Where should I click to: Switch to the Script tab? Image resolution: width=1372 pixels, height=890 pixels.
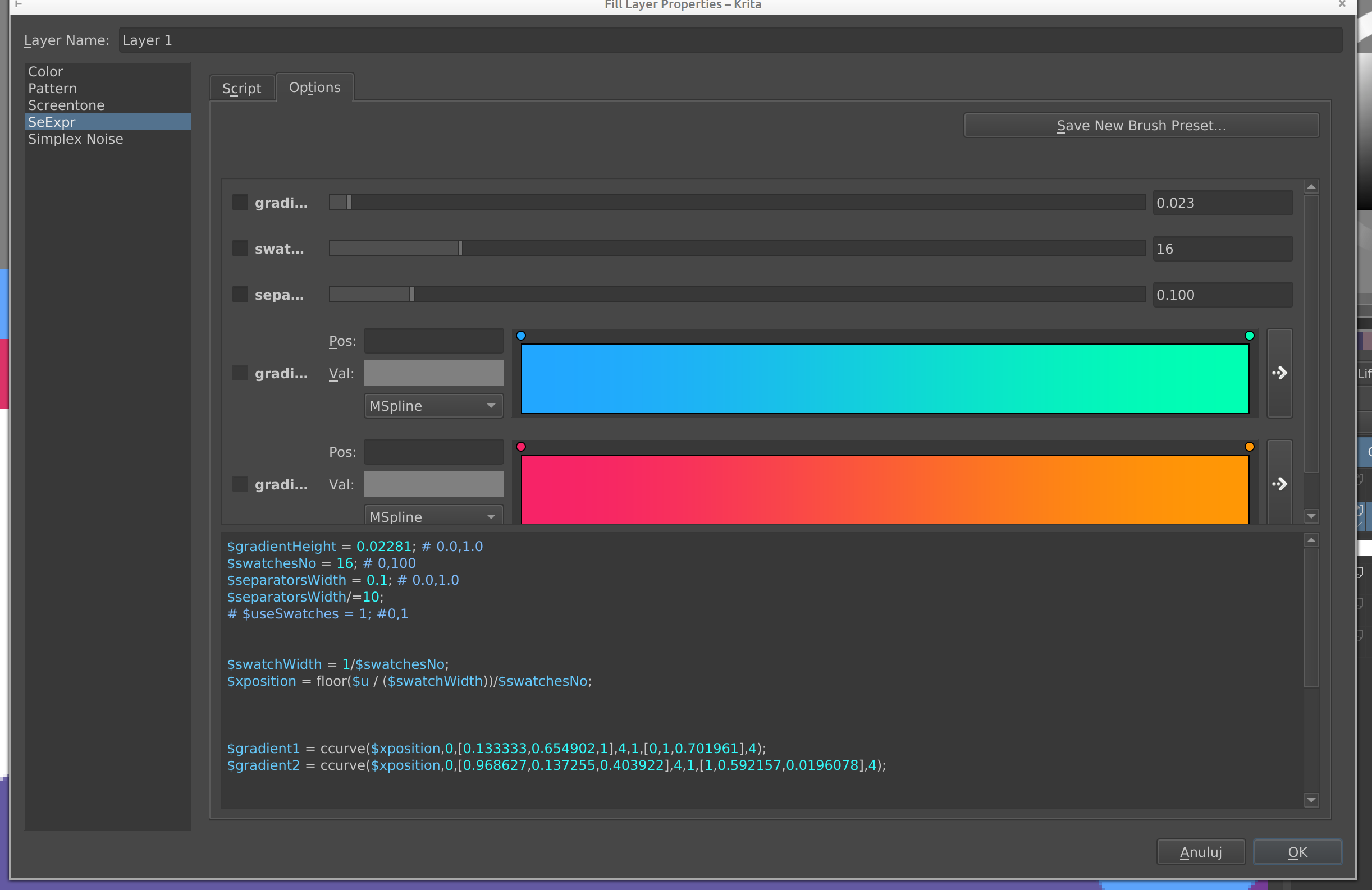click(241, 88)
